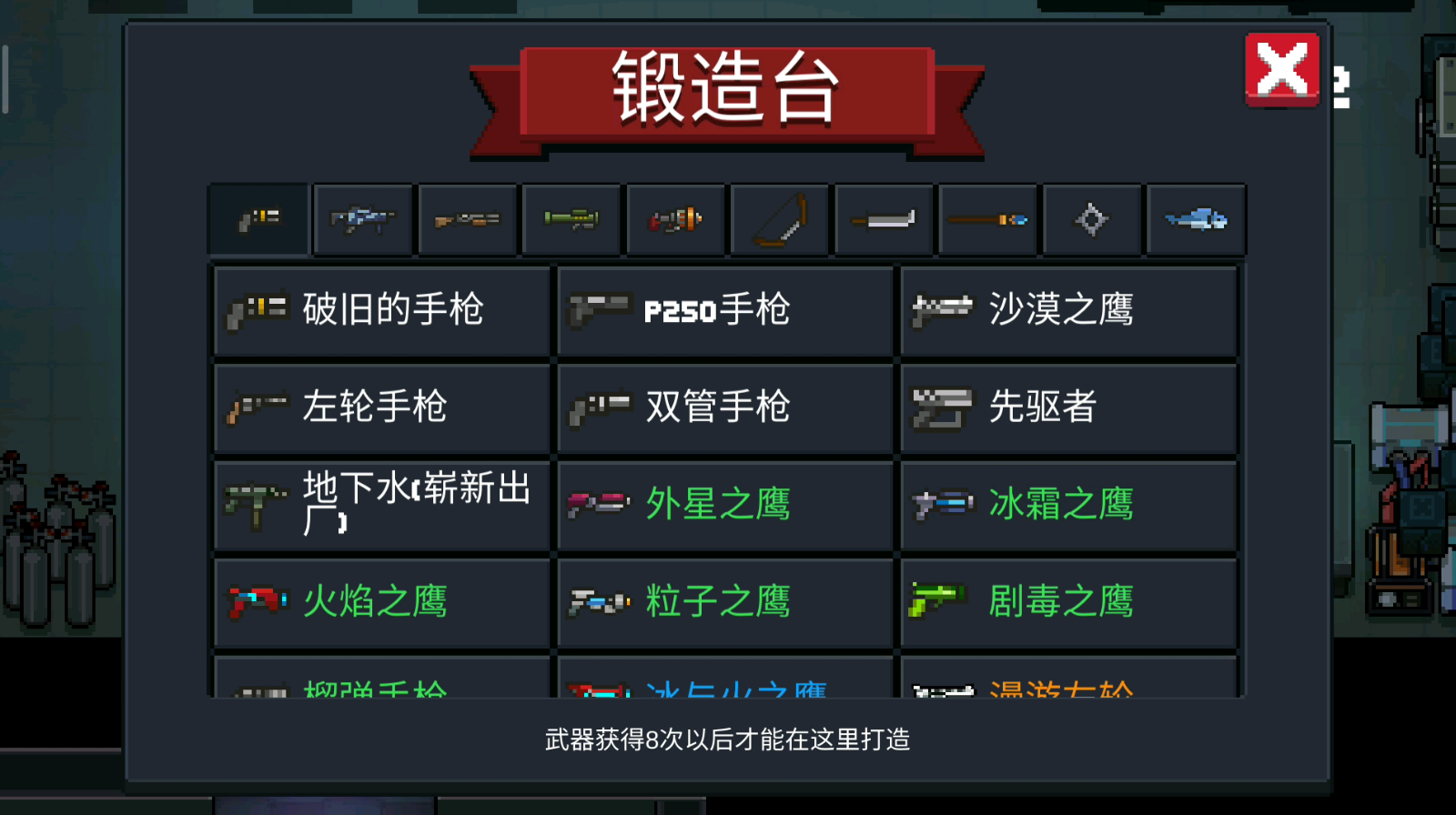Open the green rocket launcher category

[x=571, y=220]
